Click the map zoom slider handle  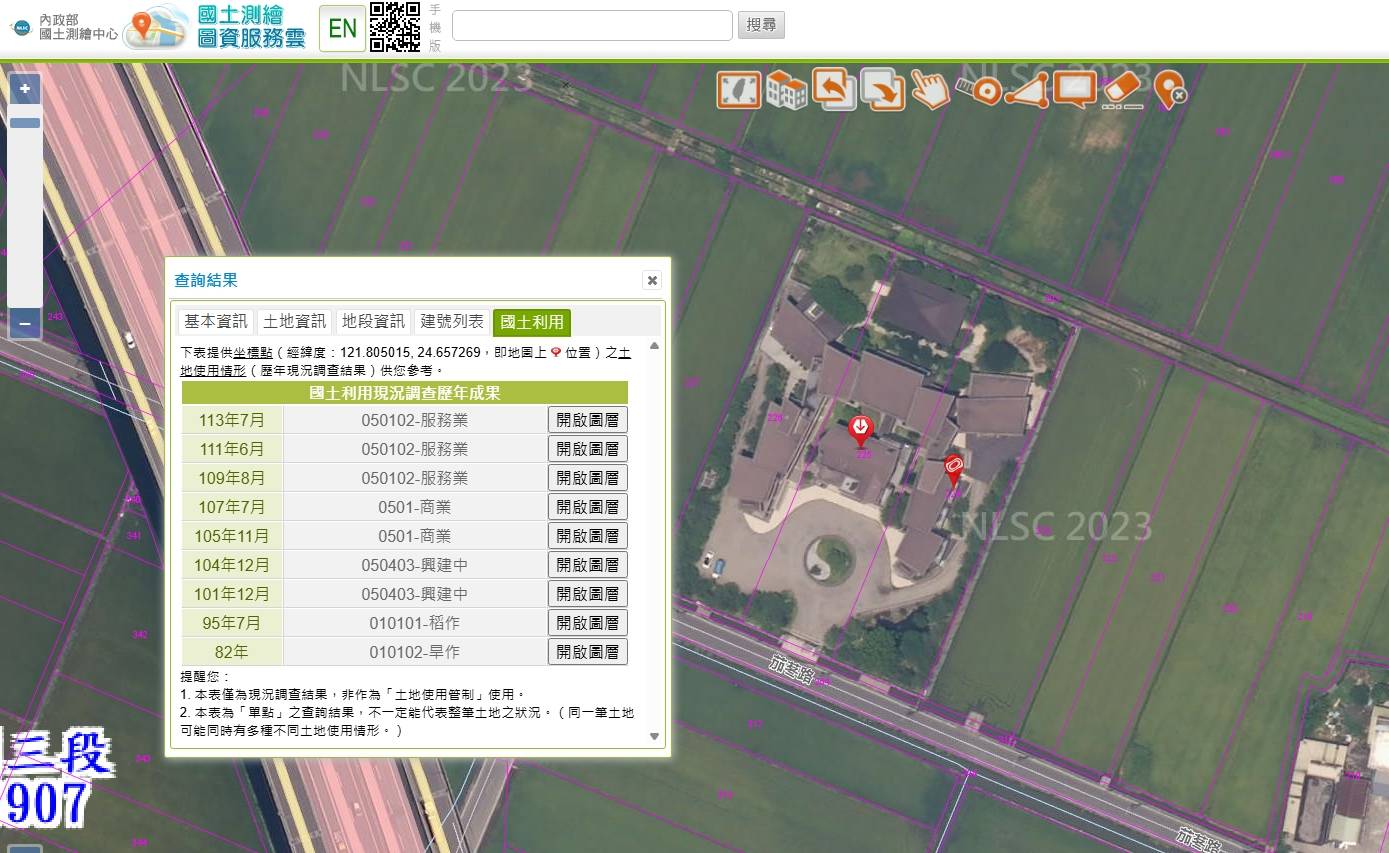click(25, 123)
